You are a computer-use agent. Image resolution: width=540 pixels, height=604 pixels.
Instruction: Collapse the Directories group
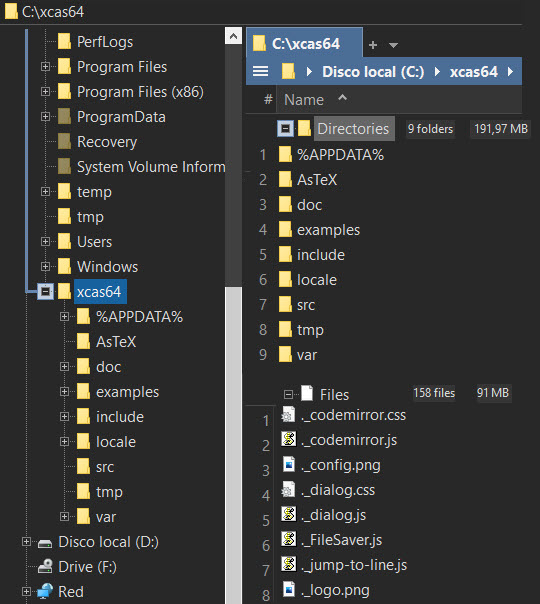click(285, 128)
